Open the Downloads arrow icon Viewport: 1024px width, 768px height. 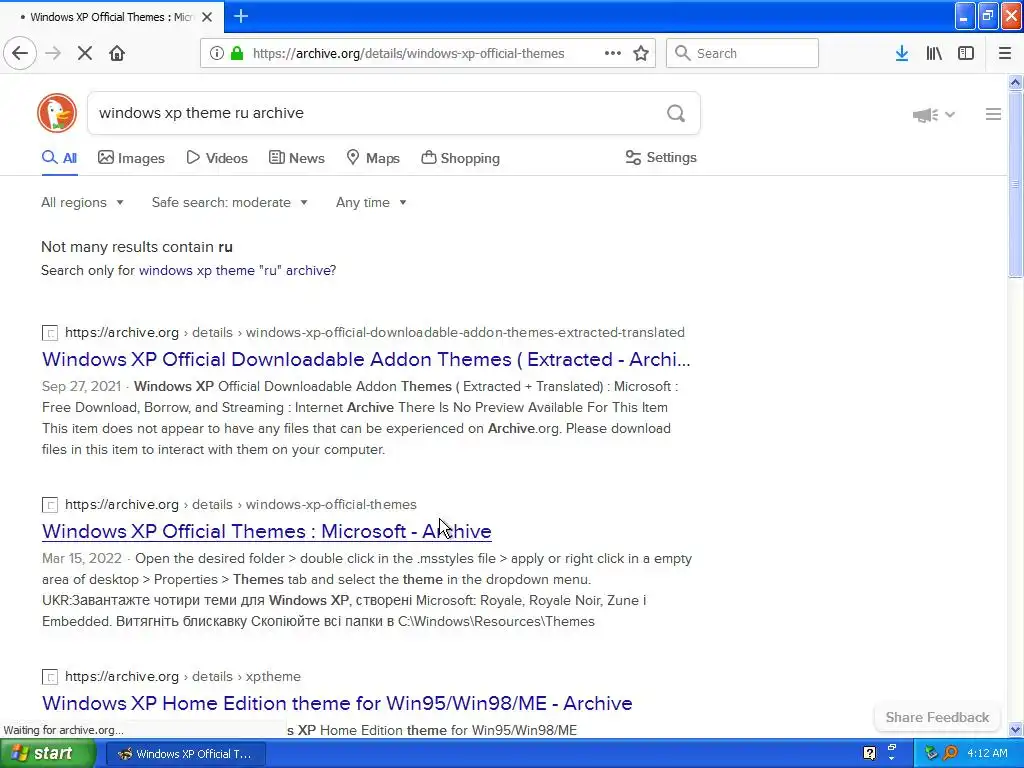[x=902, y=53]
